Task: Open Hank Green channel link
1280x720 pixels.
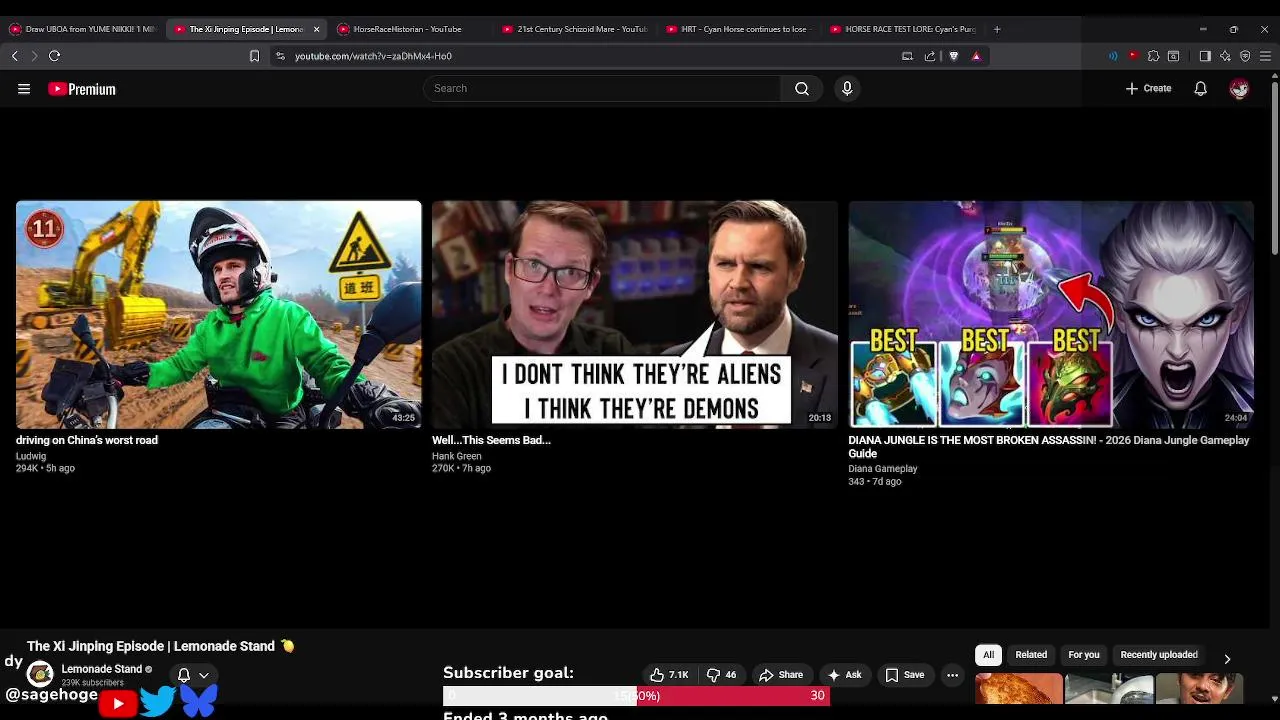Action: click(456, 456)
